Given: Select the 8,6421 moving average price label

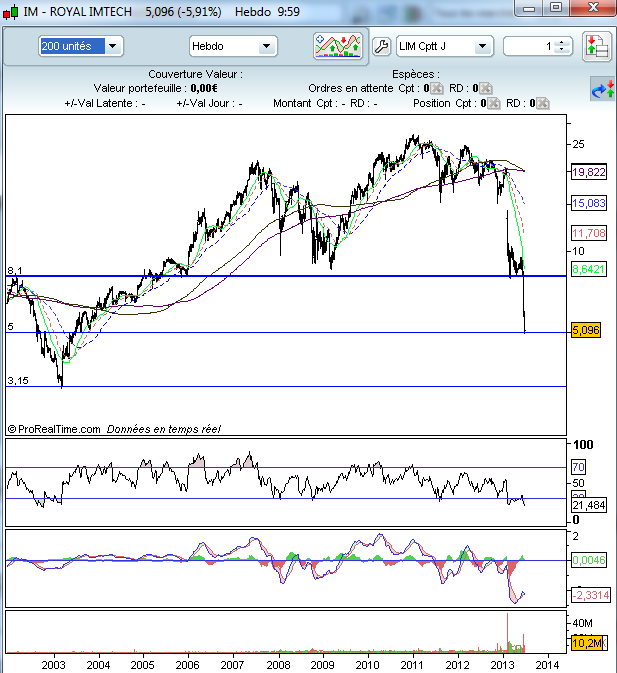Looking at the screenshot, I should click(589, 269).
